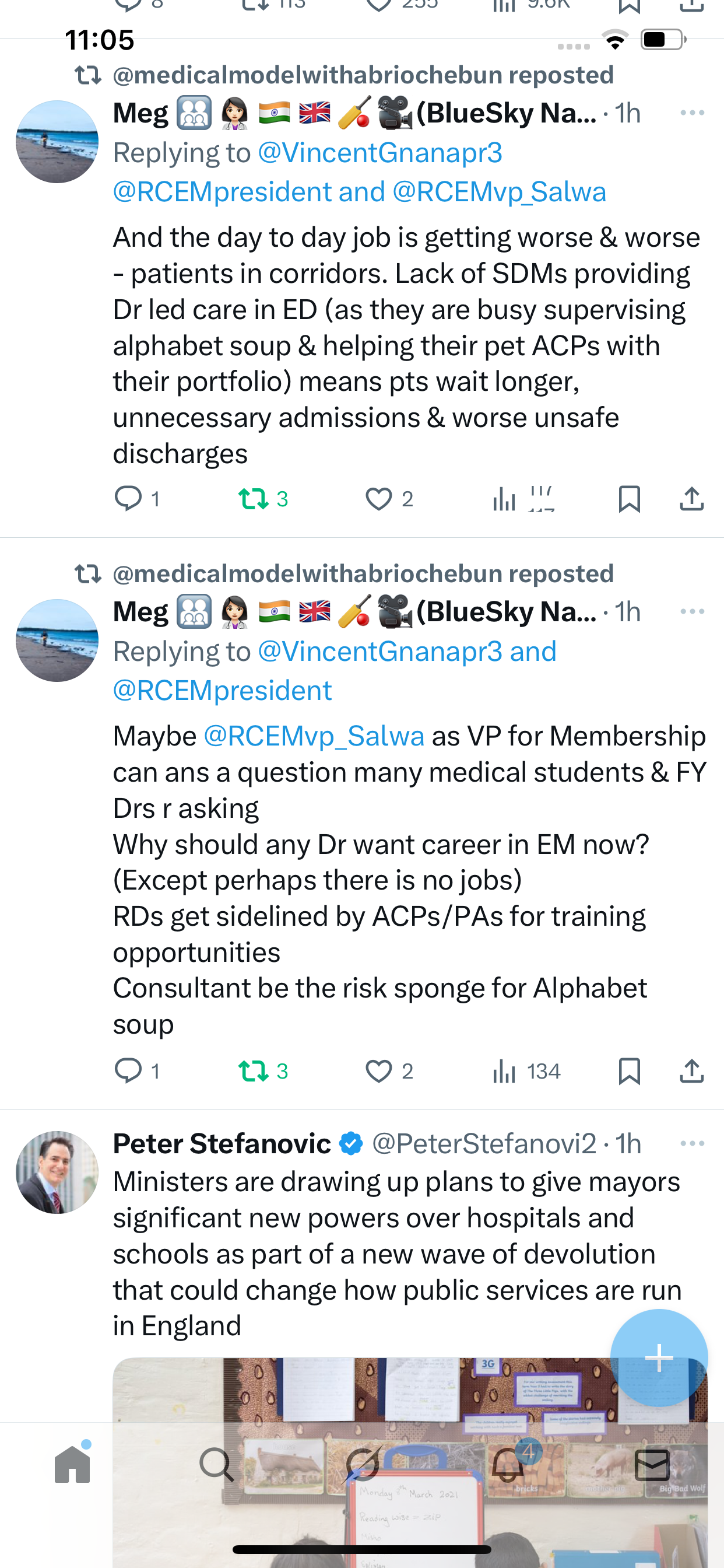724x1568 pixels.
Task: Open more options for second Meg tweet
Action: 692,612
